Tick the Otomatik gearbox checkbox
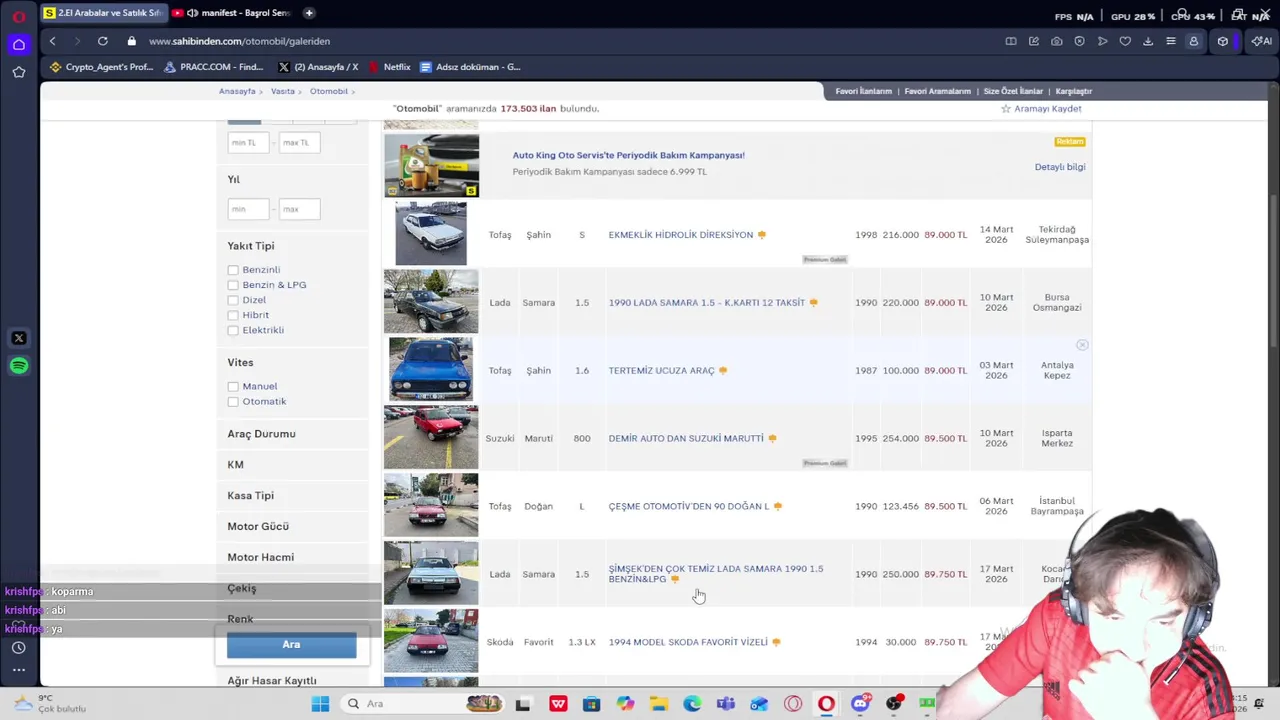1280x720 pixels. click(x=233, y=402)
